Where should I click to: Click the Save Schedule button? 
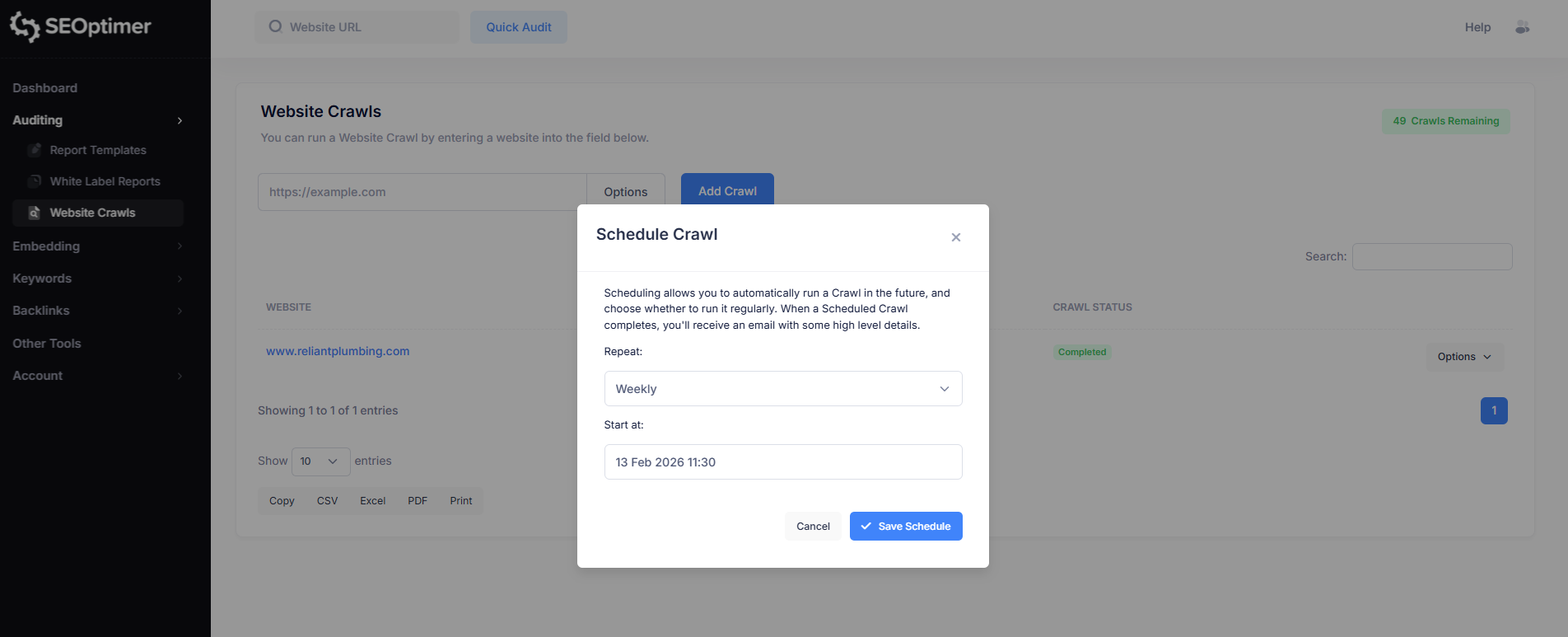pos(906,527)
